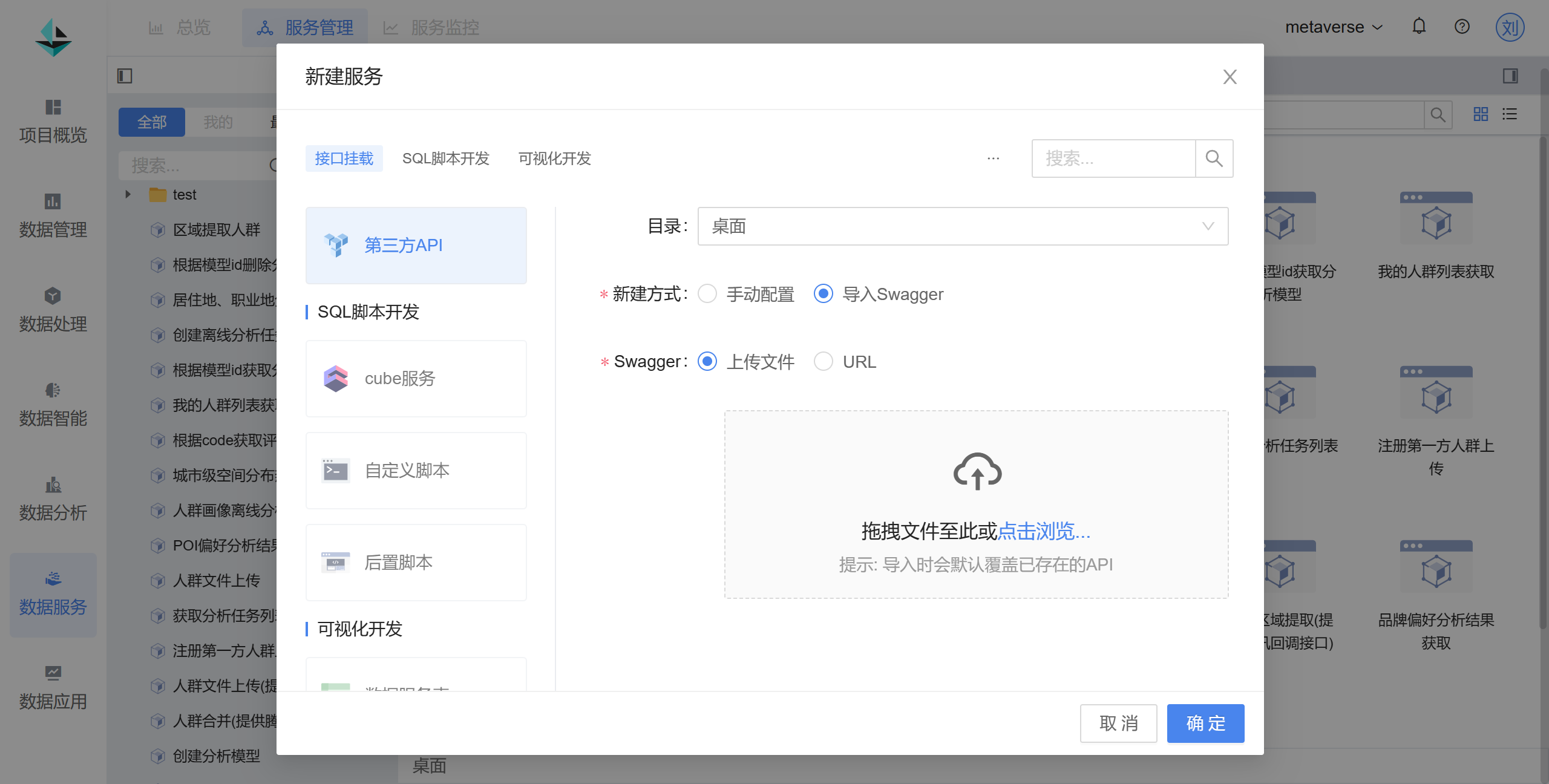Viewport: 1549px width, 784px height.
Task: Open the 刘 user avatar
Action: tap(1510, 27)
